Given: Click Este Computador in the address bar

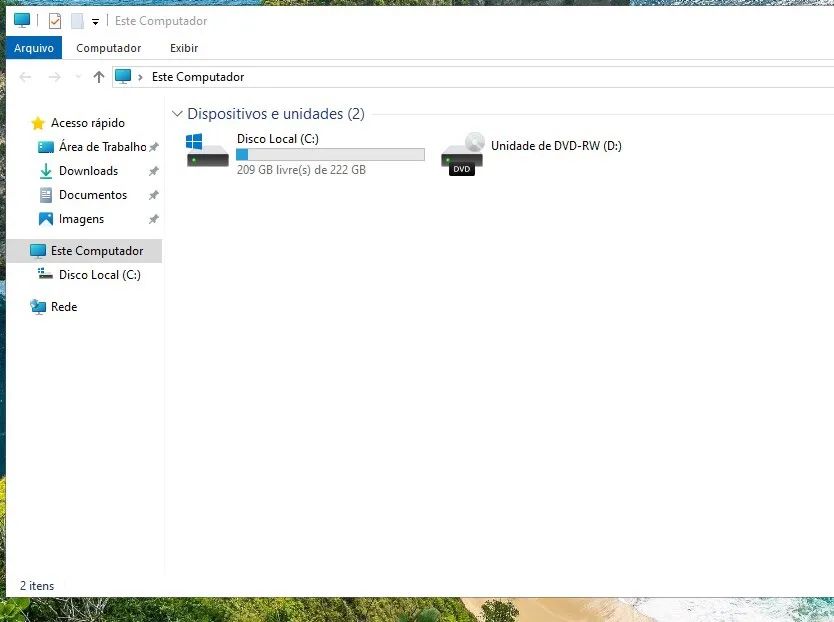Looking at the screenshot, I should (x=198, y=77).
